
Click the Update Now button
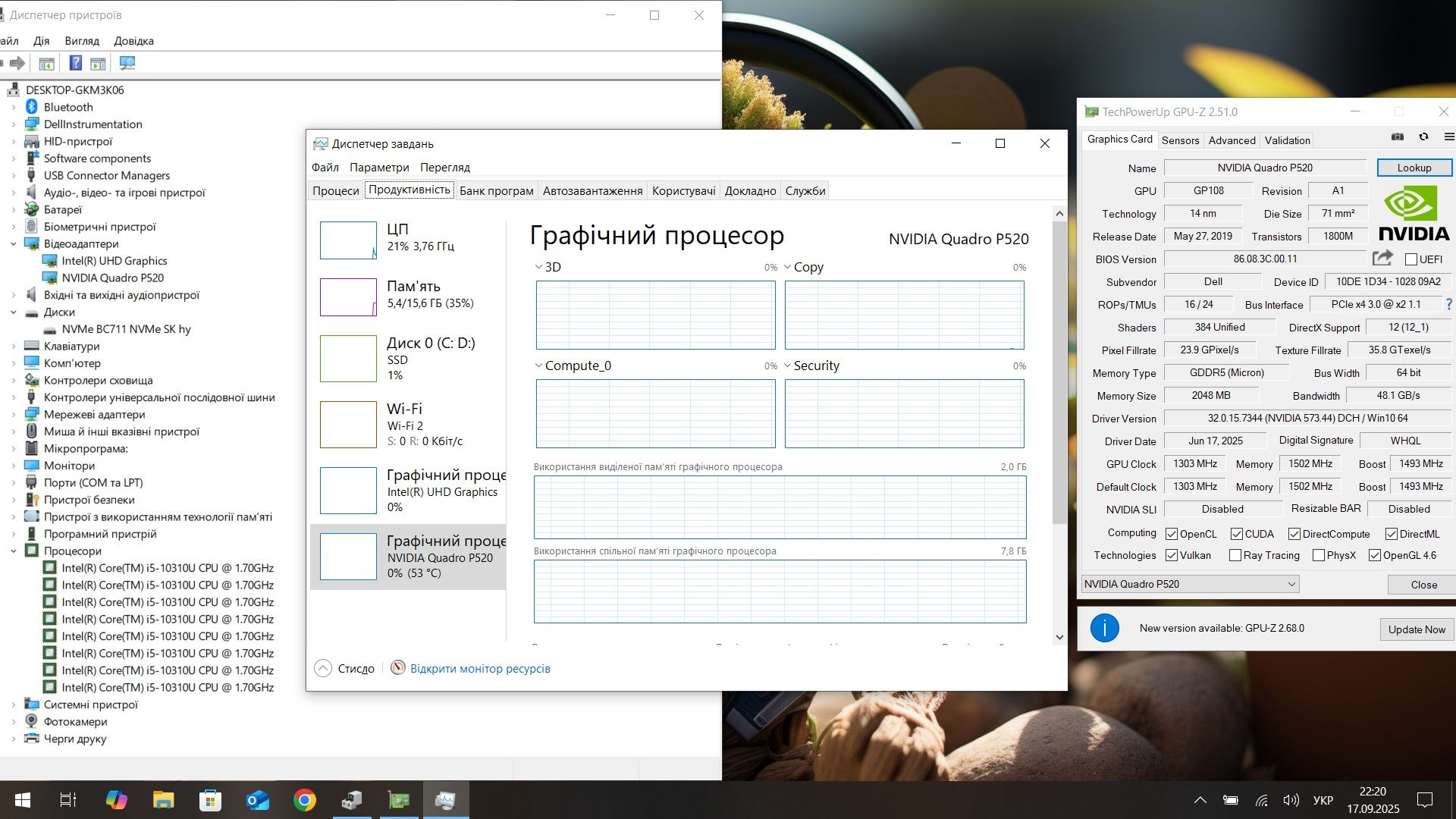(x=1416, y=629)
